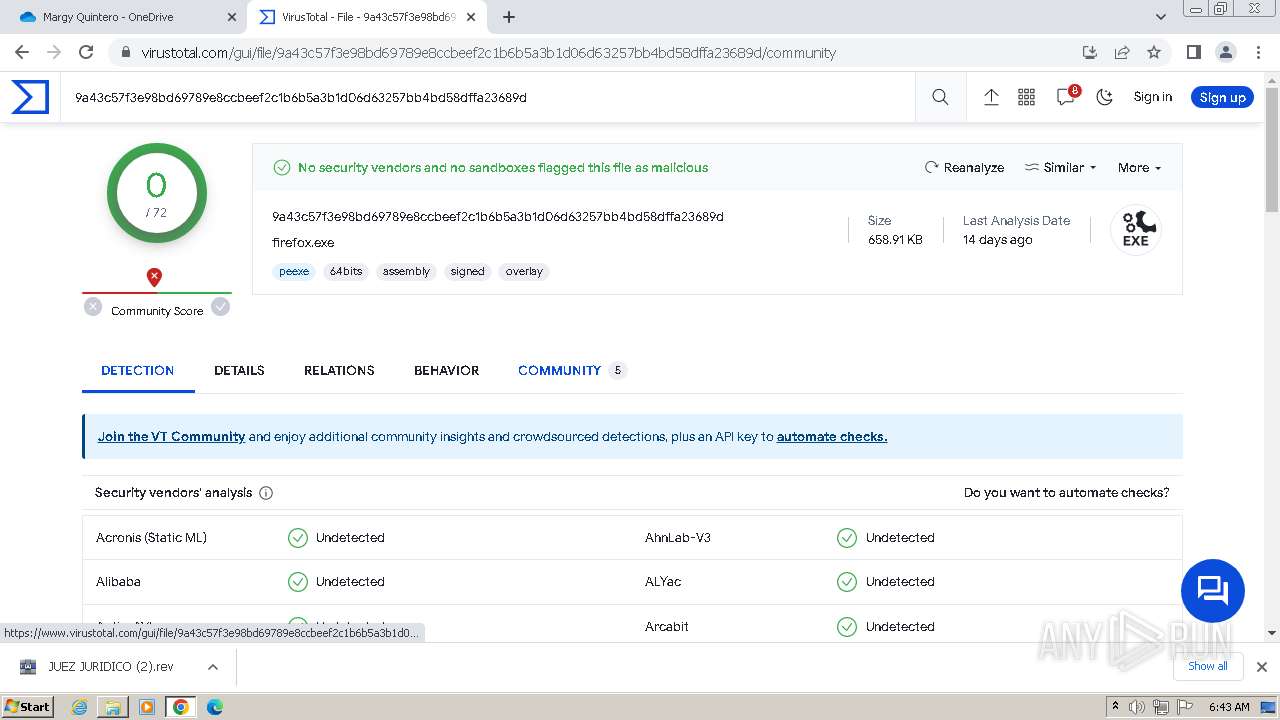This screenshot has width=1280, height=720.
Task: Open the notifications comment icon
Action: pyautogui.click(x=1066, y=97)
